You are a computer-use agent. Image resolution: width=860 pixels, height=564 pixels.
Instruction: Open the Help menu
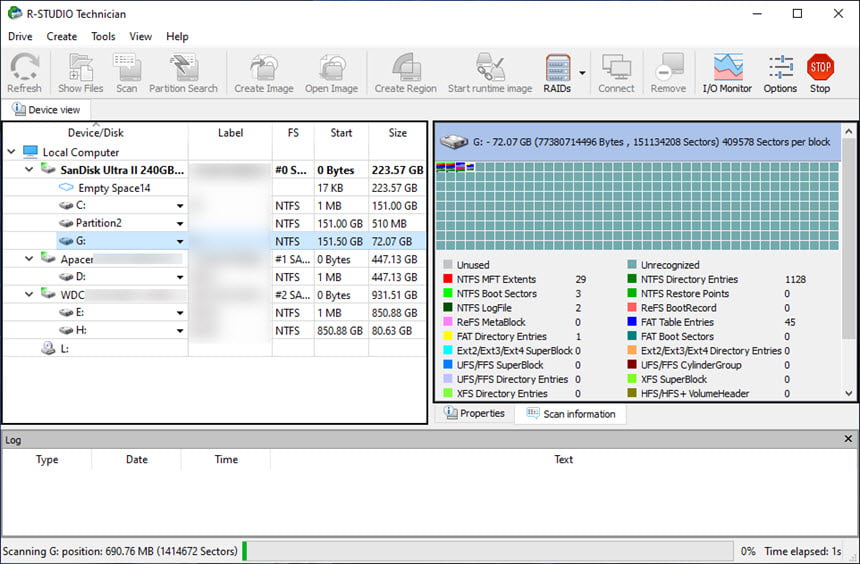177,36
